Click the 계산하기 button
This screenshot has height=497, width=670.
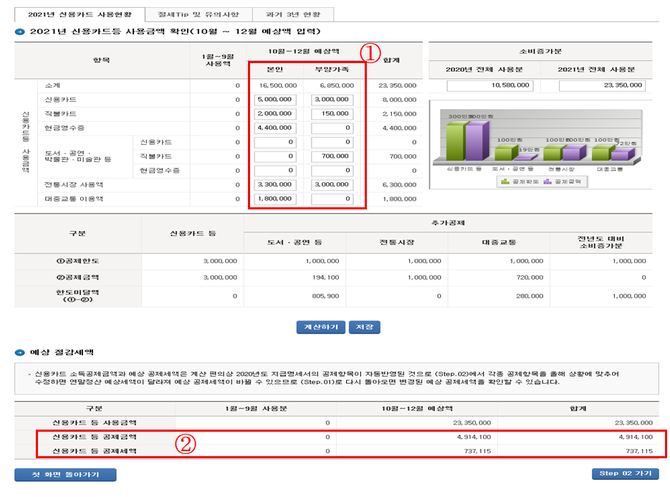[315, 326]
